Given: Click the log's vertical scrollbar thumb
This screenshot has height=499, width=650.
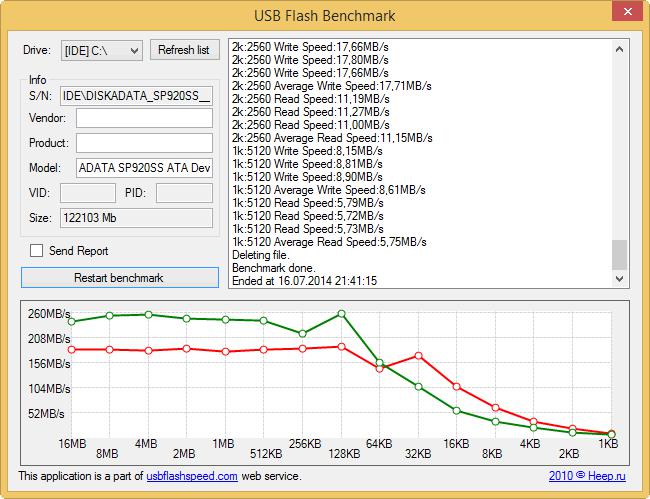Looking at the screenshot, I should pos(620,255).
